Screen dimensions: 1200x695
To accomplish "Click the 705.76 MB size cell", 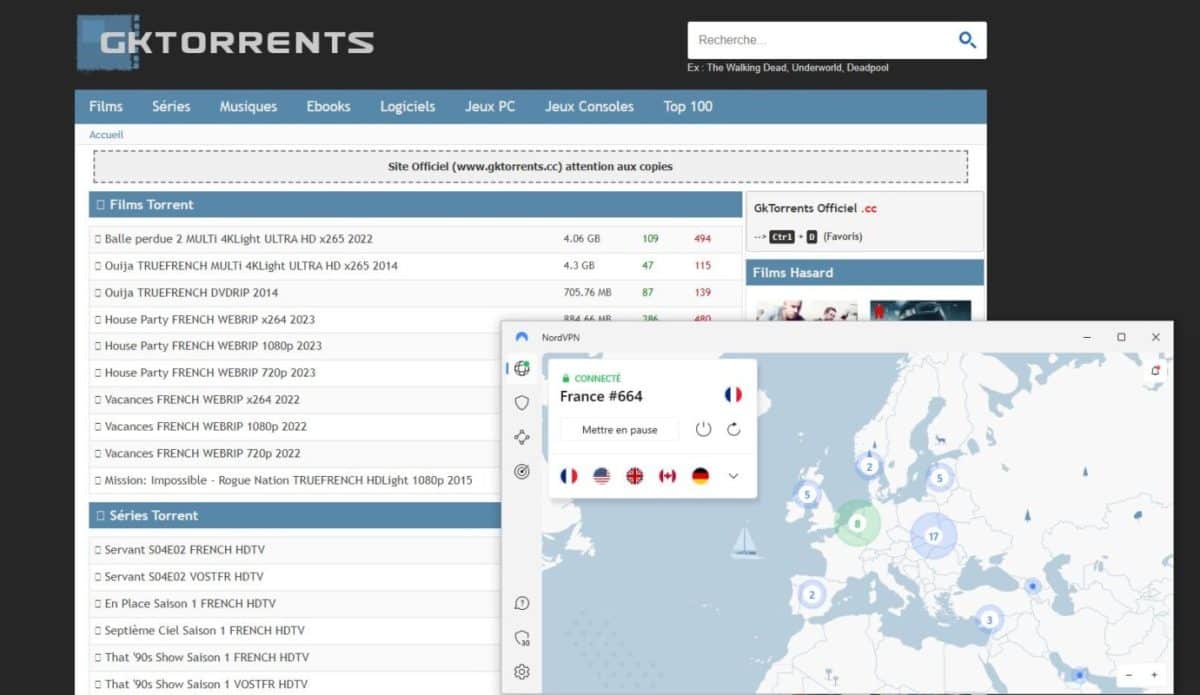I will click(587, 293).
